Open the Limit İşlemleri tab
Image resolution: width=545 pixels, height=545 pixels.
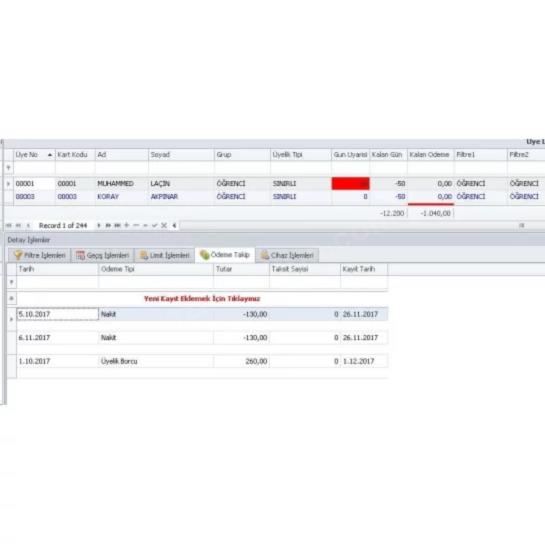click(164, 255)
